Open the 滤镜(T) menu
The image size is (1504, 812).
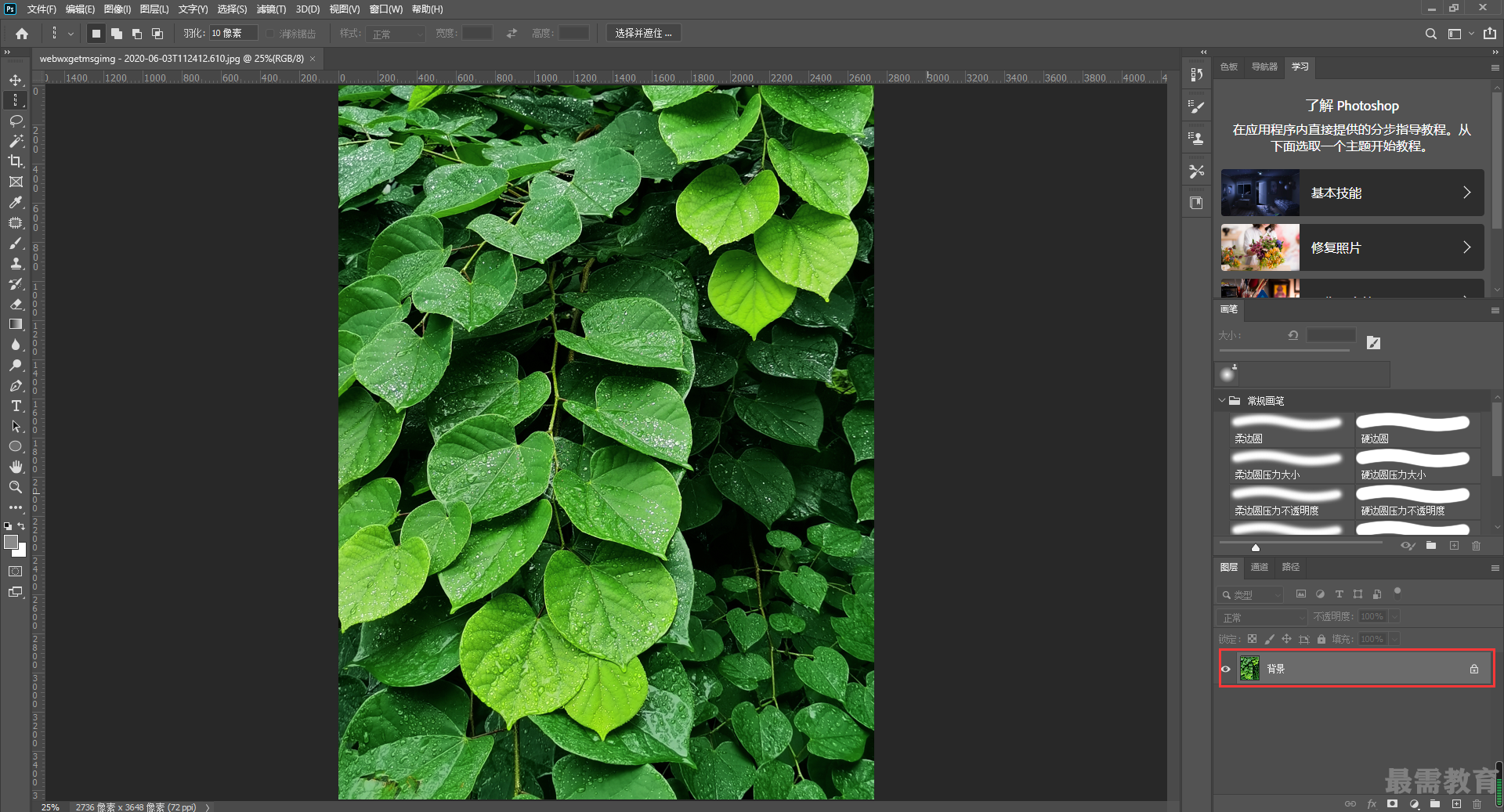(271, 9)
